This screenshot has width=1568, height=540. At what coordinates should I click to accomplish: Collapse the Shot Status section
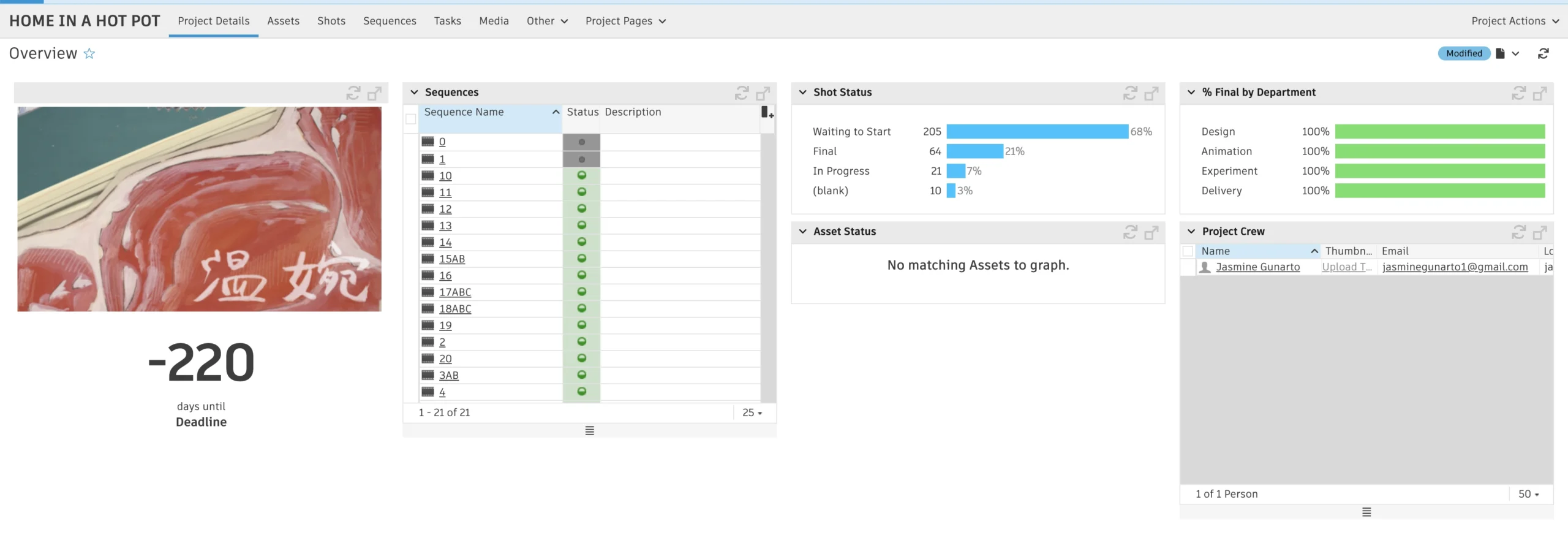click(x=802, y=93)
